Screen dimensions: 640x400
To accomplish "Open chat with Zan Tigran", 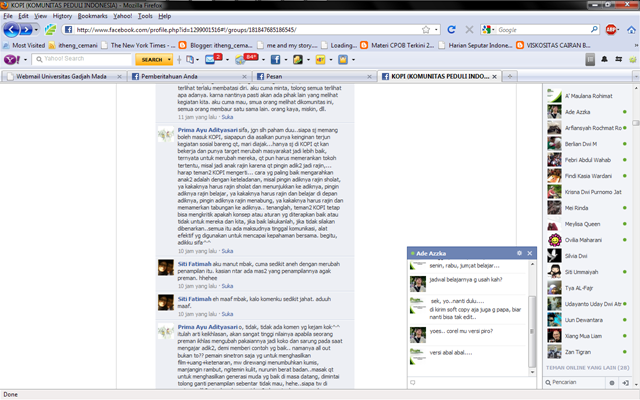I will point(587,352).
